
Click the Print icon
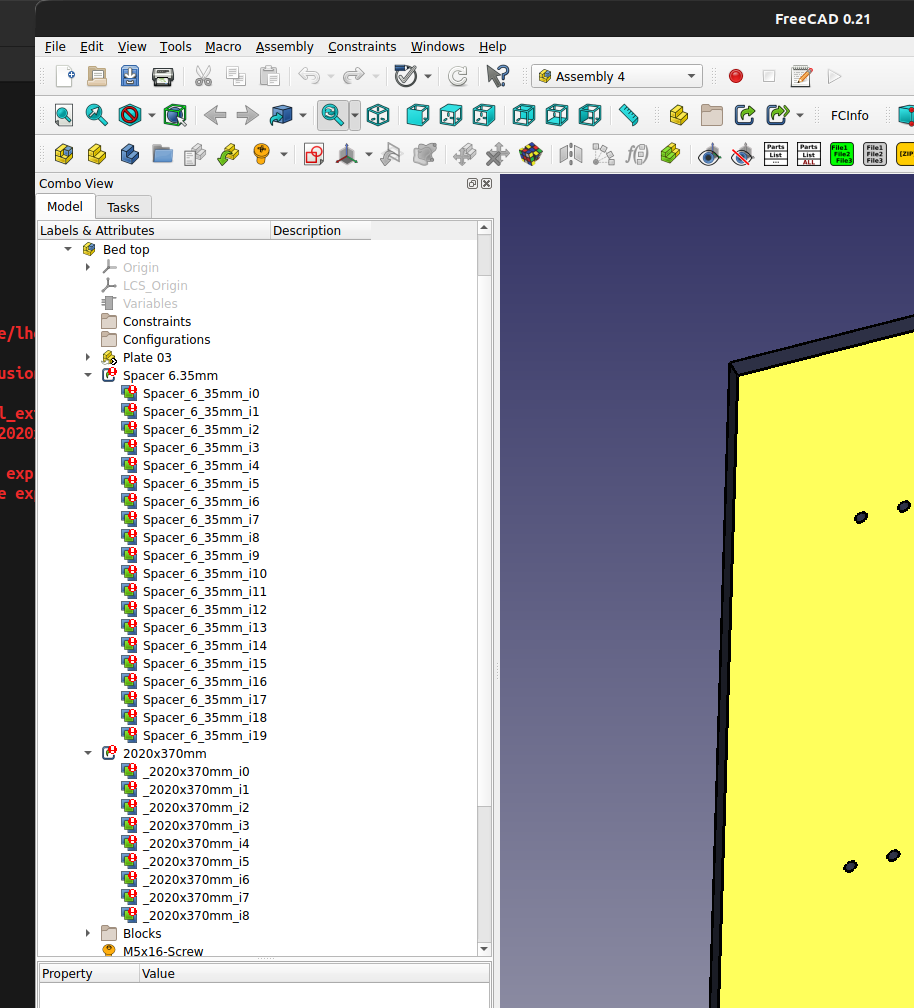tap(163, 76)
